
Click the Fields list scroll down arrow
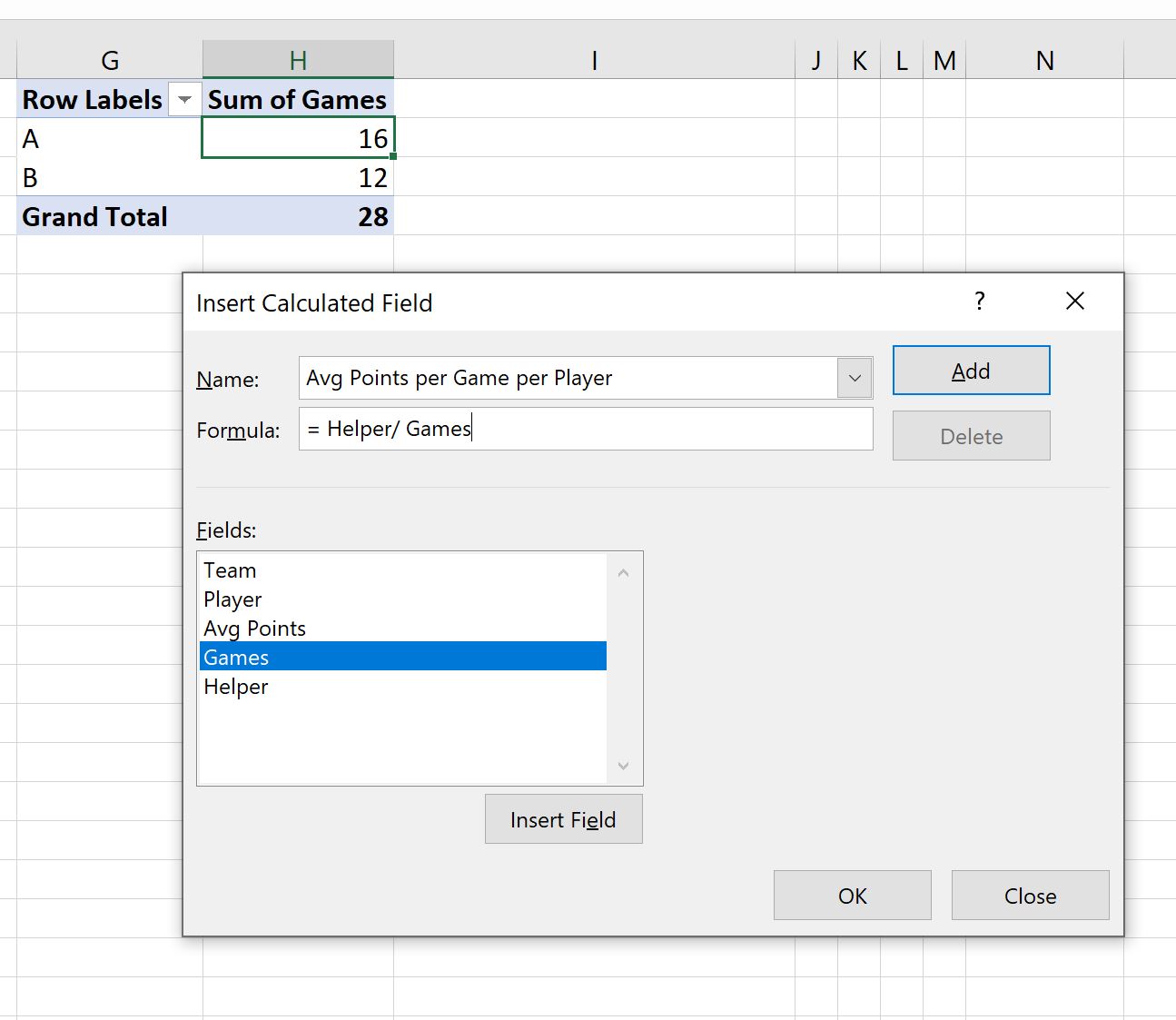(x=623, y=767)
